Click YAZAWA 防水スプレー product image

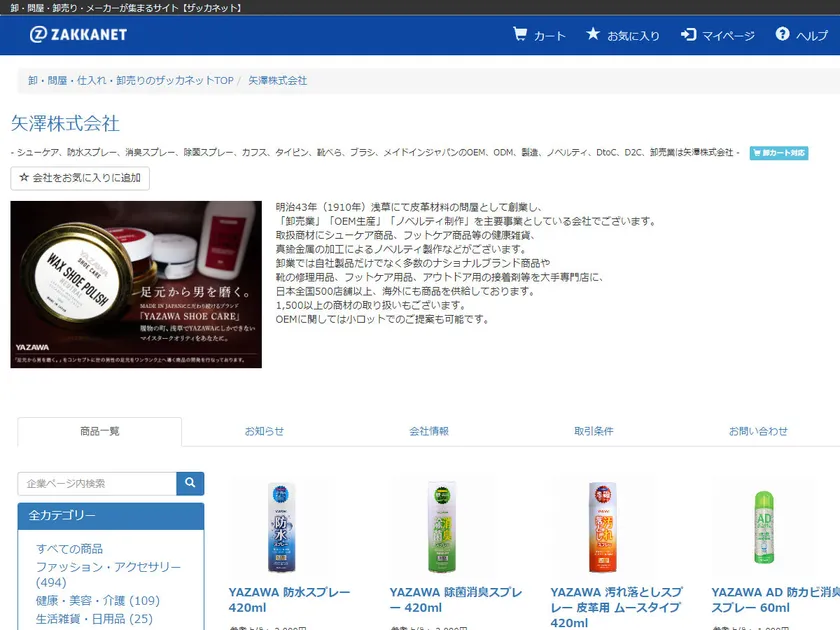[x=282, y=526]
